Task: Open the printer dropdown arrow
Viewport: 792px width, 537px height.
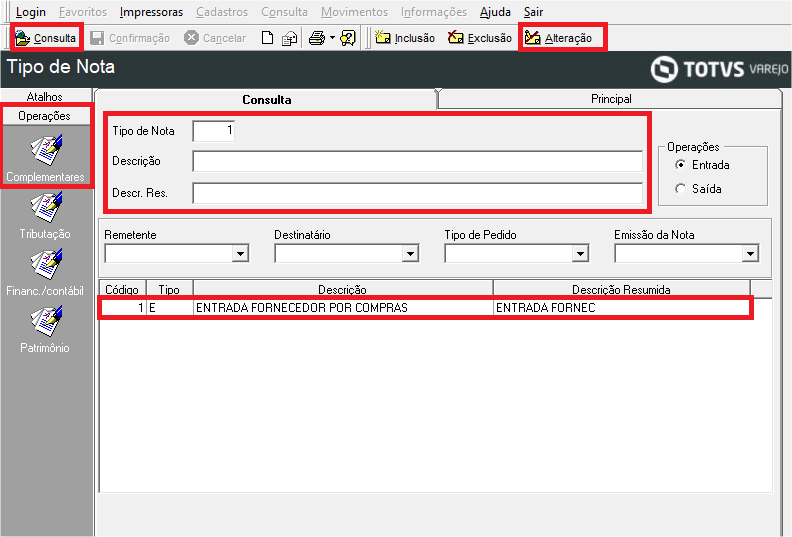Action: click(332, 38)
